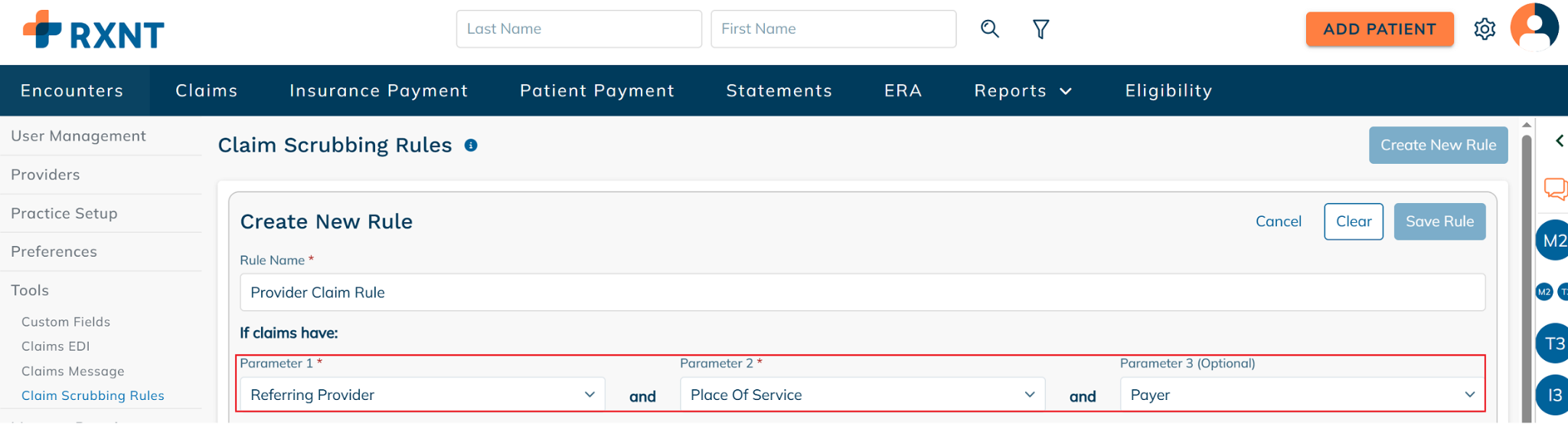Open the Parameter 1 Referring Provider dropdown
The width and height of the screenshot is (1568, 426).
tap(423, 395)
